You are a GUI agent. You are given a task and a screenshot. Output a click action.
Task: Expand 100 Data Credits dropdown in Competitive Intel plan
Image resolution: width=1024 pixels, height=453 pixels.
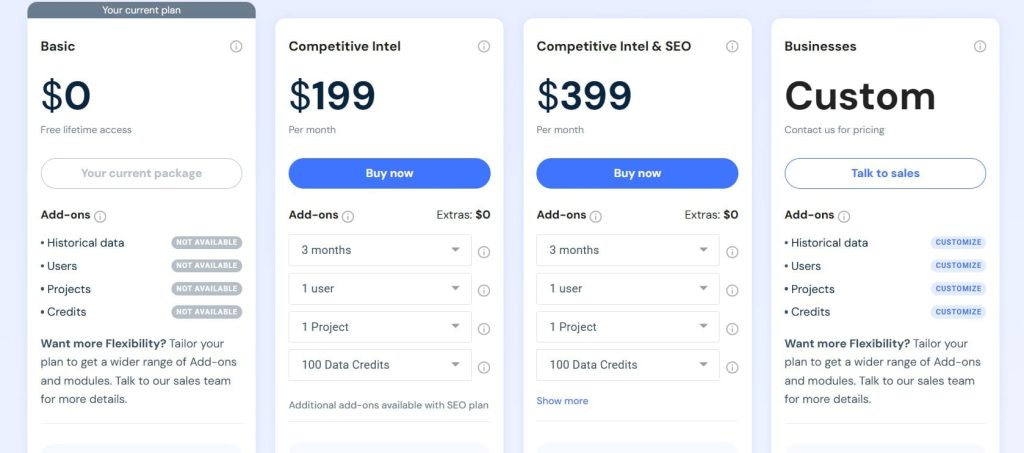(380, 365)
